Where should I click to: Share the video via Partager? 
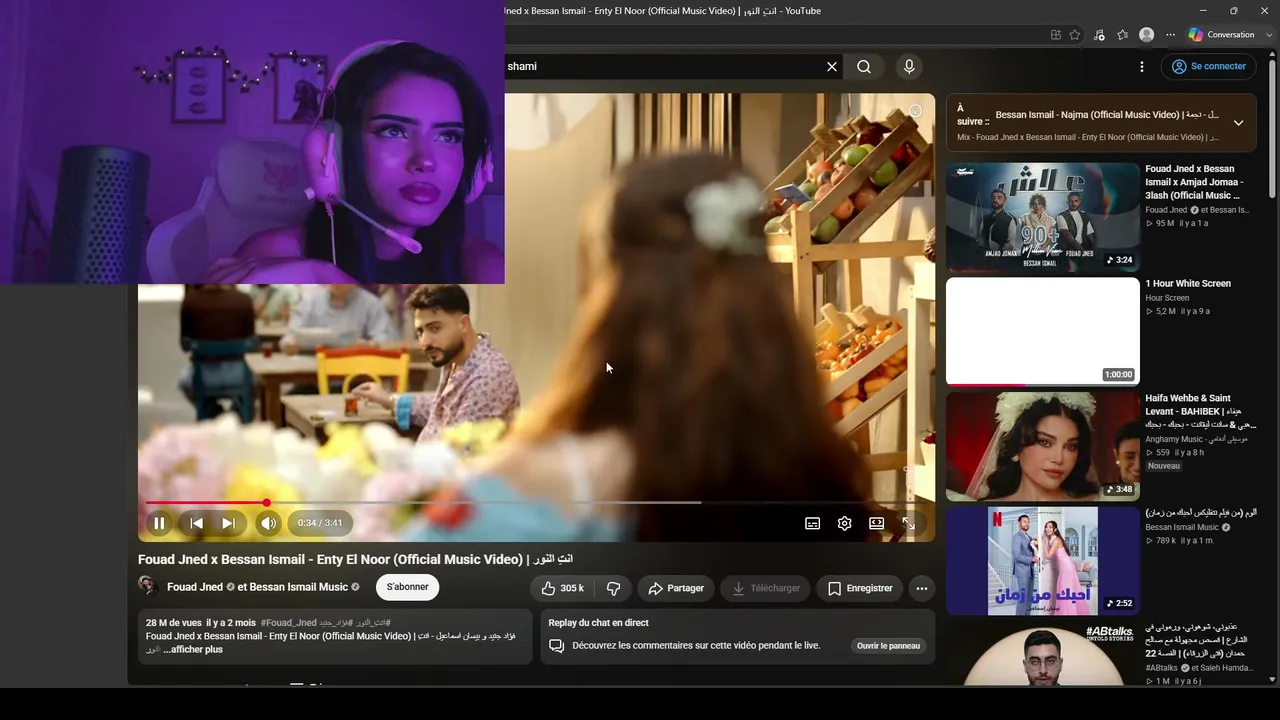tap(675, 588)
